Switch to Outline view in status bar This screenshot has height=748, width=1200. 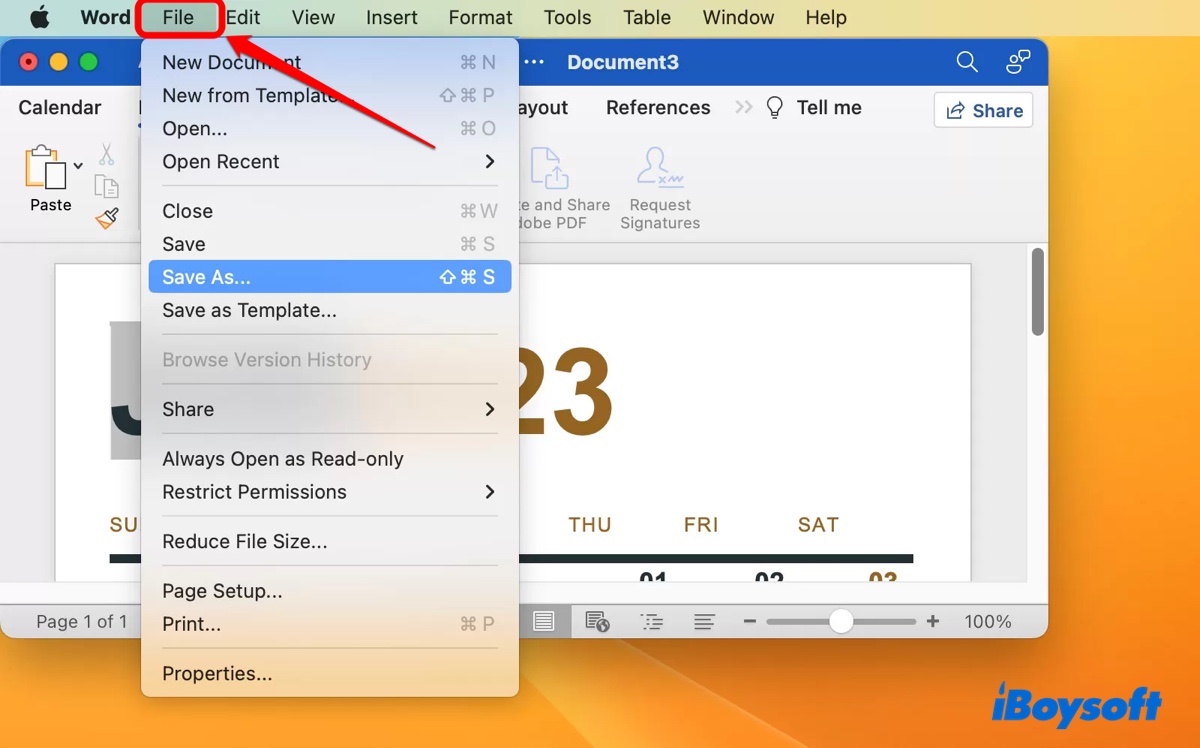click(652, 620)
